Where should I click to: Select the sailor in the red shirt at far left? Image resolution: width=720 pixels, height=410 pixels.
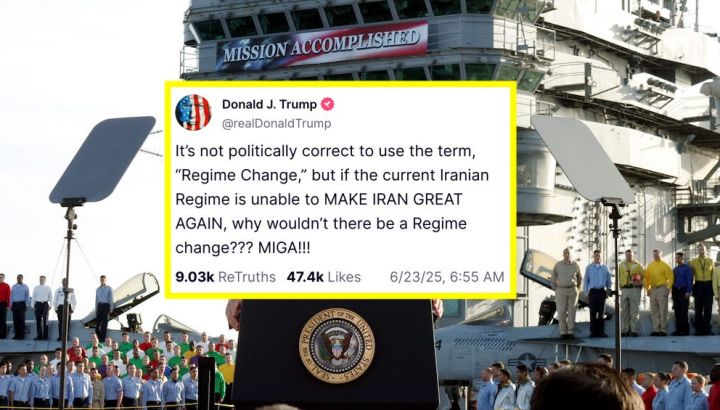click(x=4, y=306)
